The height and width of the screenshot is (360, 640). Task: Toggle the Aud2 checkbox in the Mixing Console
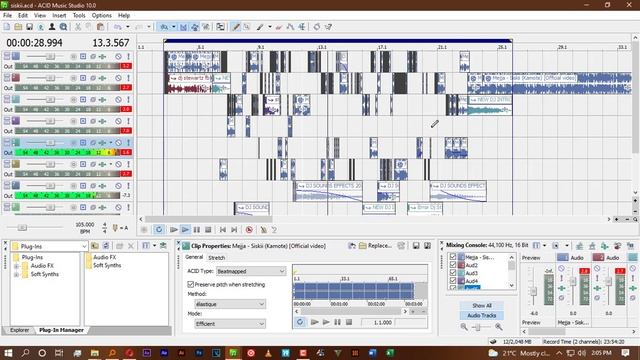click(453, 265)
